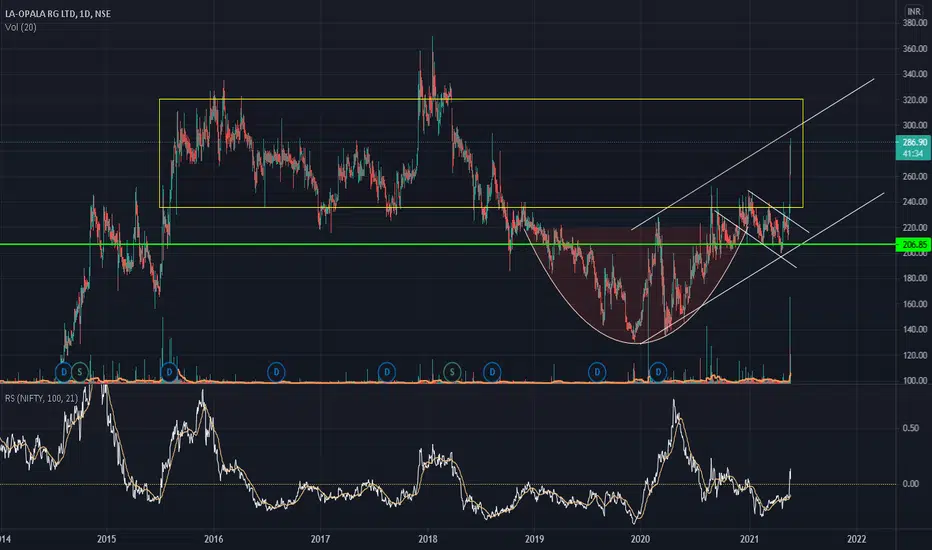Open the dividend marker D in mid-2019
The height and width of the screenshot is (550, 932).
pyautogui.click(x=597, y=372)
